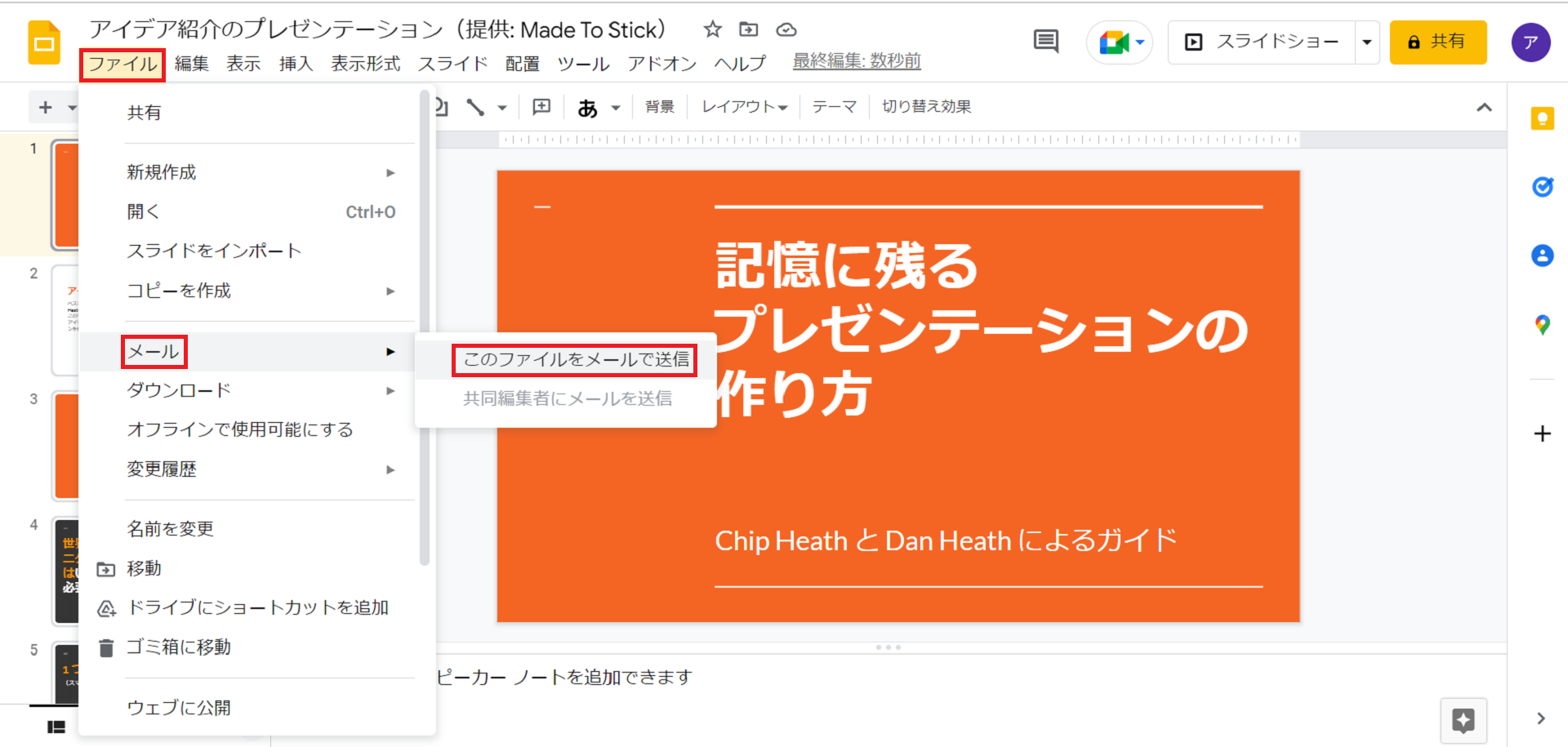Image resolution: width=1568 pixels, height=747 pixels.
Task: Click the slide title text 記憶に残る
Action: (846, 266)
